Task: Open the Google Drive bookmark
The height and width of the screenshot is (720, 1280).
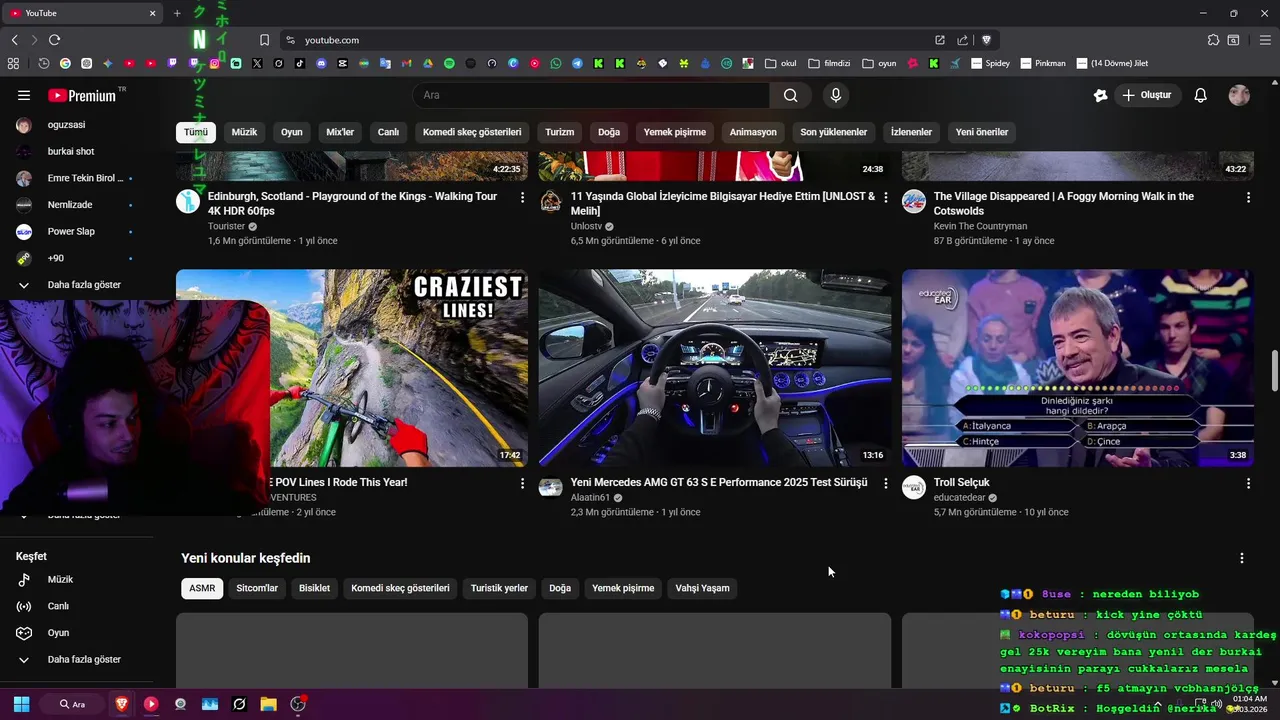Action: coord(428,63)
